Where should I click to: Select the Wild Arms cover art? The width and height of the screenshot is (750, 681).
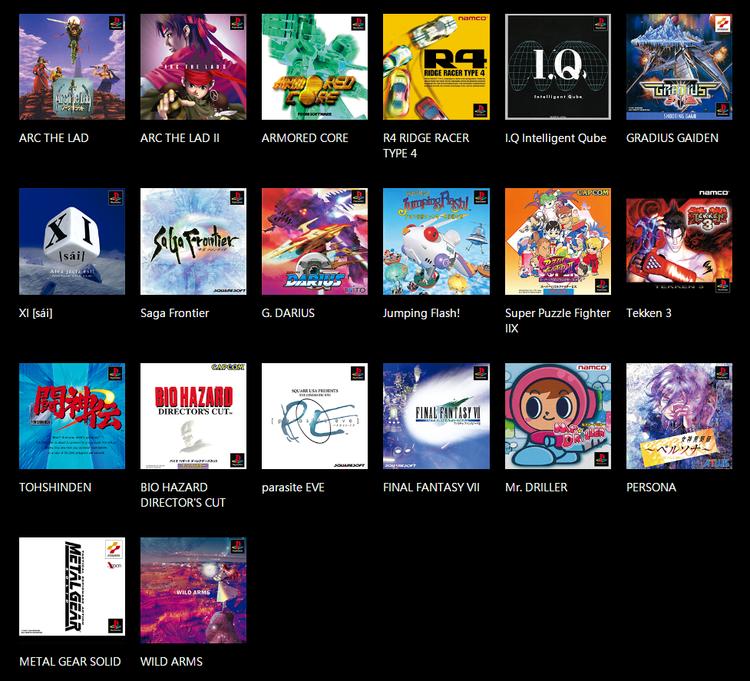[x=193, y=590]
